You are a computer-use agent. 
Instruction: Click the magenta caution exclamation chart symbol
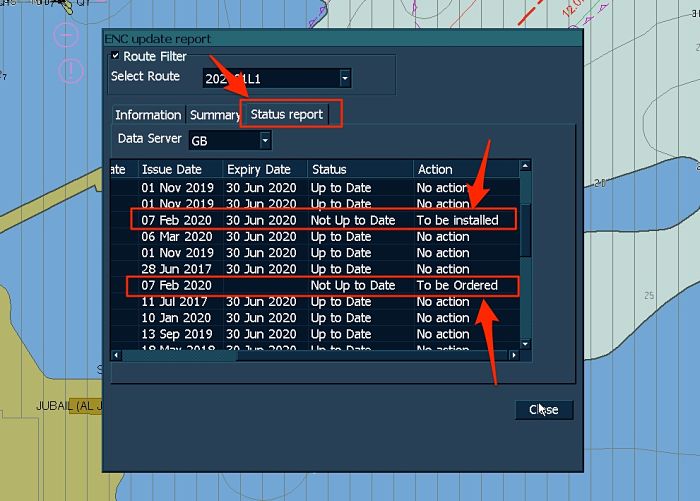(70, 70)
